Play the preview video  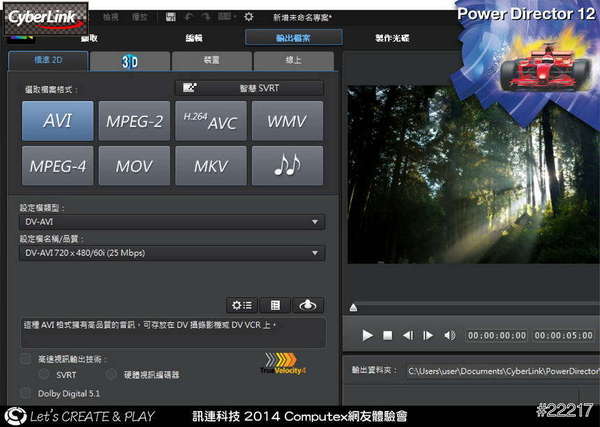(x=367, y=335)
